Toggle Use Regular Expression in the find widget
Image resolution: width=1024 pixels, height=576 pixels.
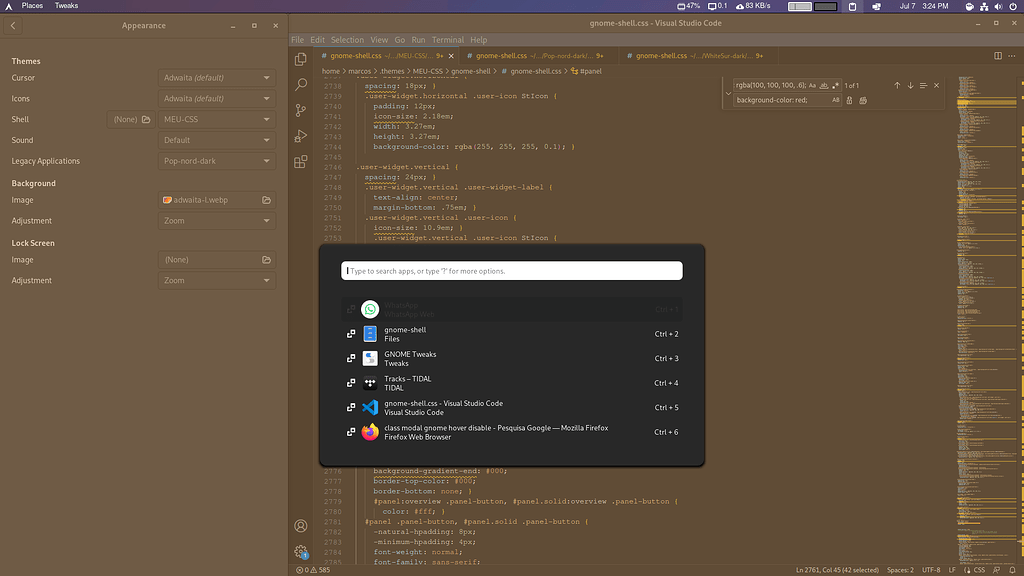(835, 85)
